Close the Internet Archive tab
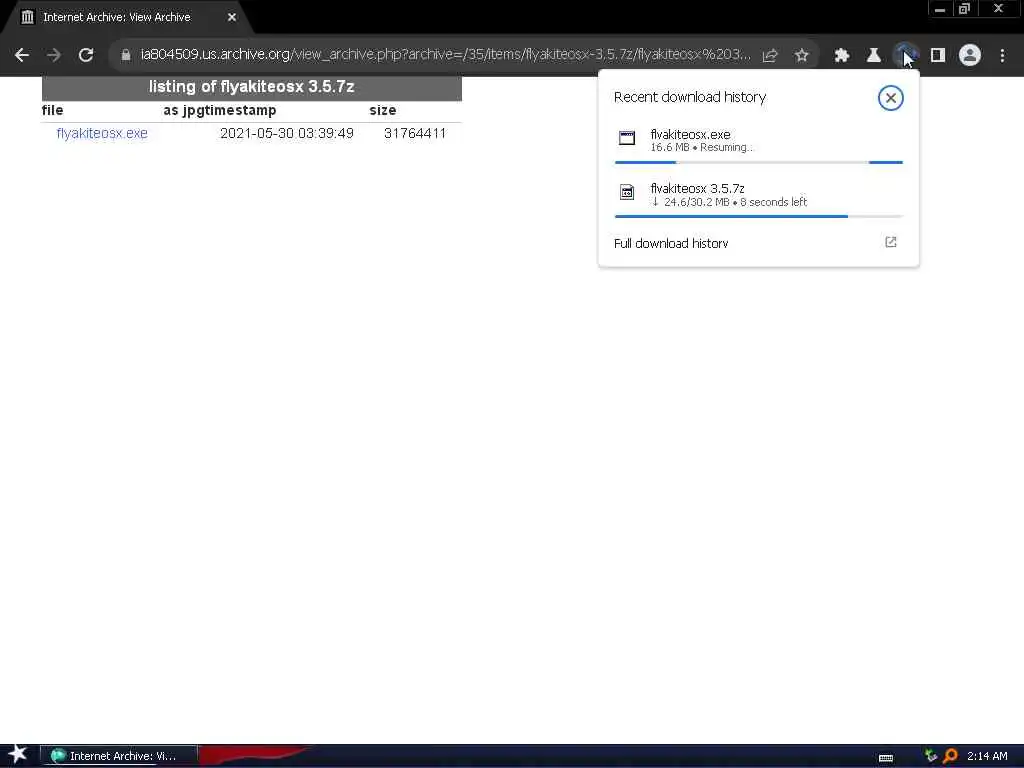The image size is (1024, 768). point(232,18)
